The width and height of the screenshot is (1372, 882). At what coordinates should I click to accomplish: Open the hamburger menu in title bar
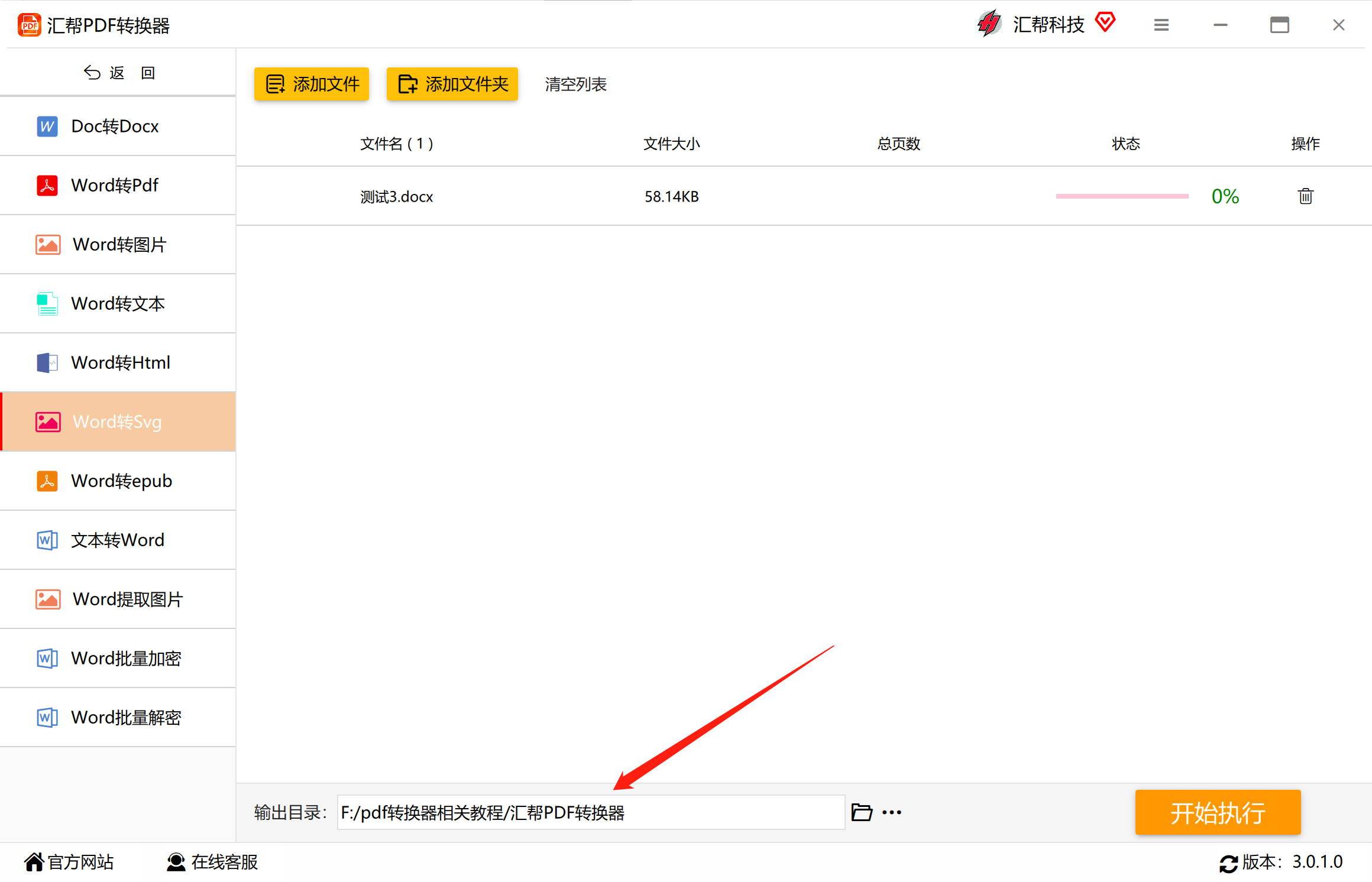[1161, 25]
